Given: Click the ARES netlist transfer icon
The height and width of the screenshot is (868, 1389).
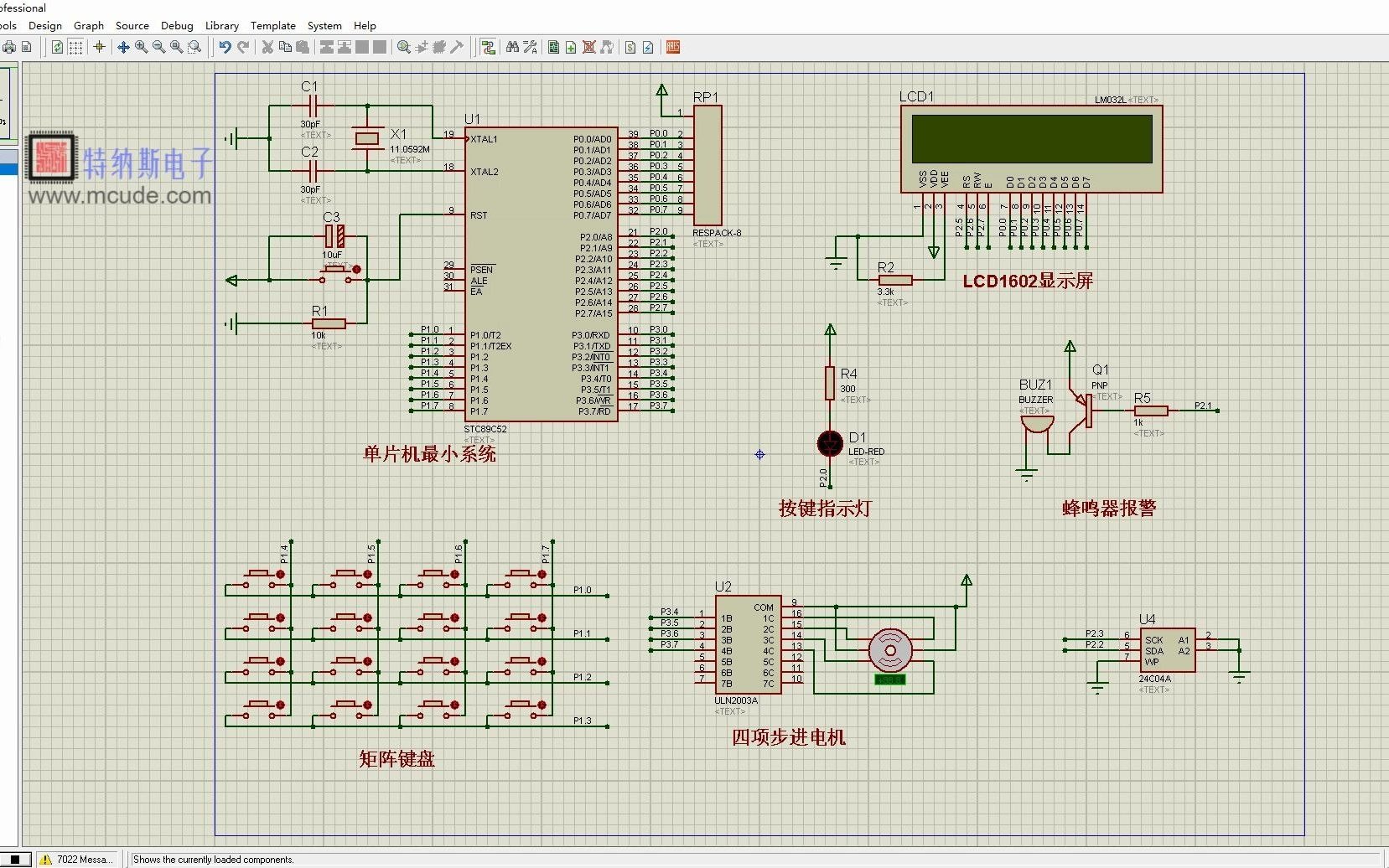Looking at the screenshot, I should [673, 48].
